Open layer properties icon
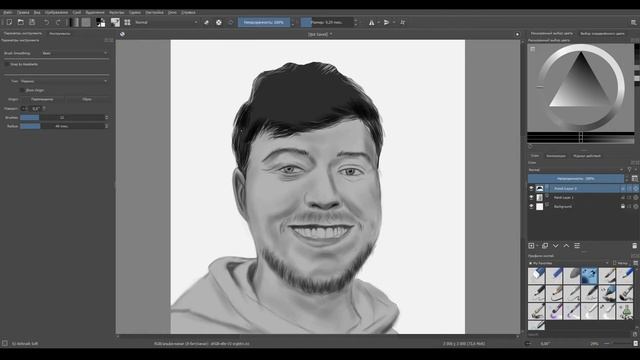This screenshot has height=360, width=640. (577, 246)
